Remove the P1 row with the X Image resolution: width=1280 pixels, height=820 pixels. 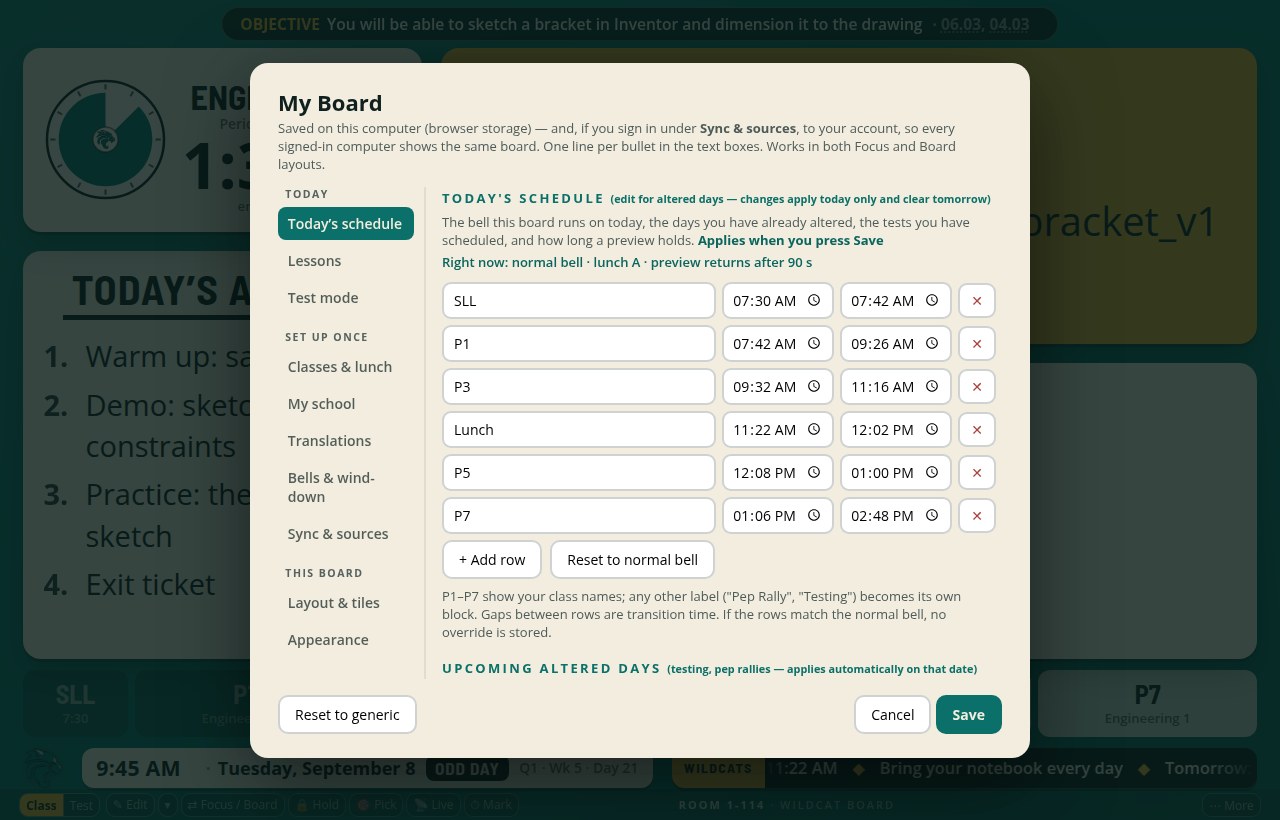point(977,343)
